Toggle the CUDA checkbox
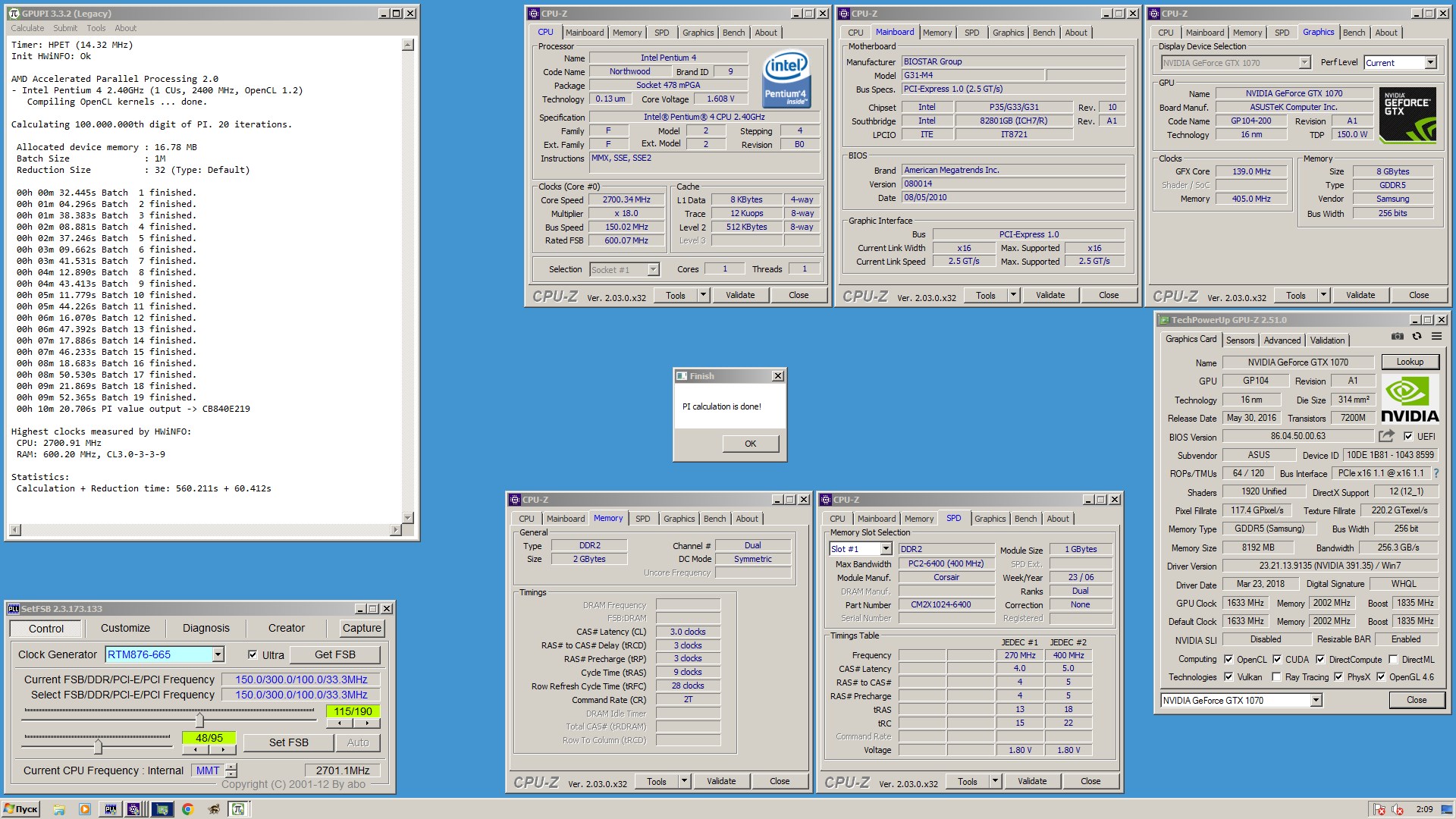Image resolution: width=1456 pixels, height=819 pixels. pyautogui.click(x=1277, y=660)
